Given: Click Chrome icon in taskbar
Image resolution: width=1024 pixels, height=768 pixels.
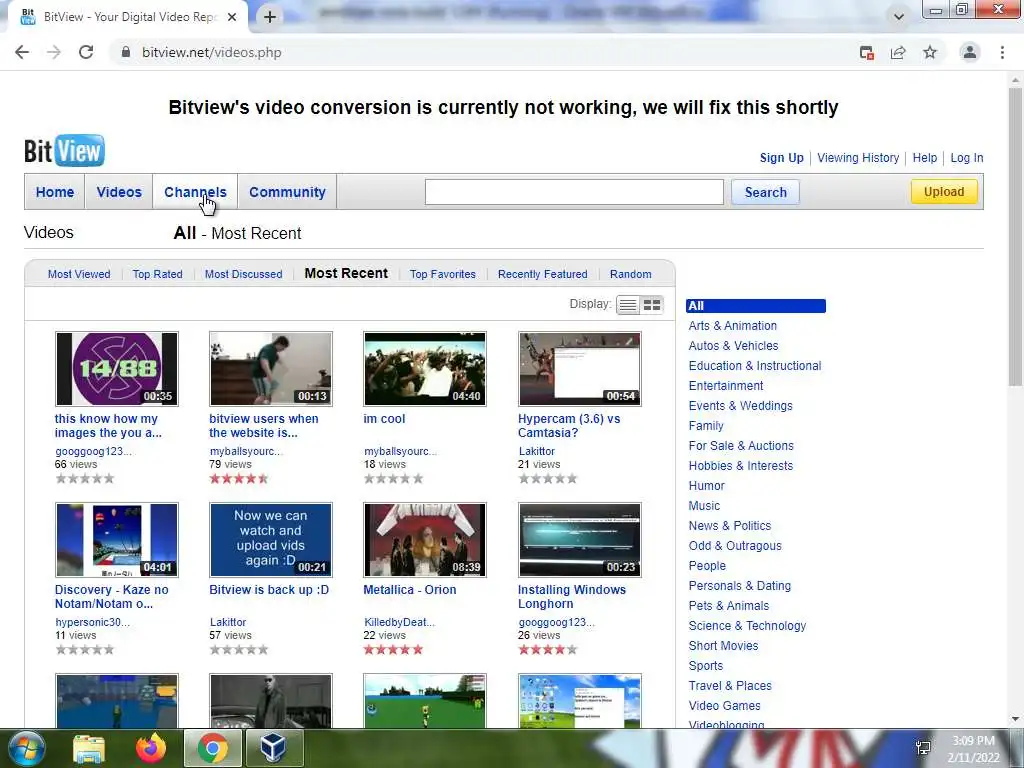Looking at the screenshot, I should pyautogui.click(x=212, y=748).
